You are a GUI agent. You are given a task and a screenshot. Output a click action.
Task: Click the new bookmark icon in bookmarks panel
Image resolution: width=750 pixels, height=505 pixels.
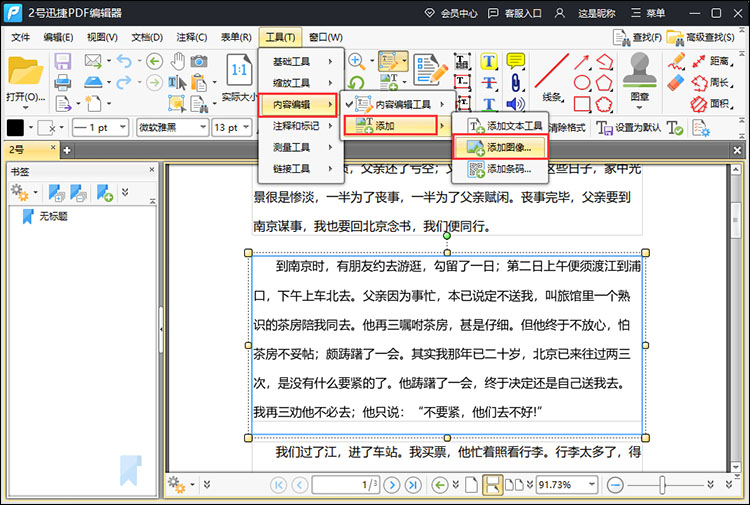coord(105,193)
